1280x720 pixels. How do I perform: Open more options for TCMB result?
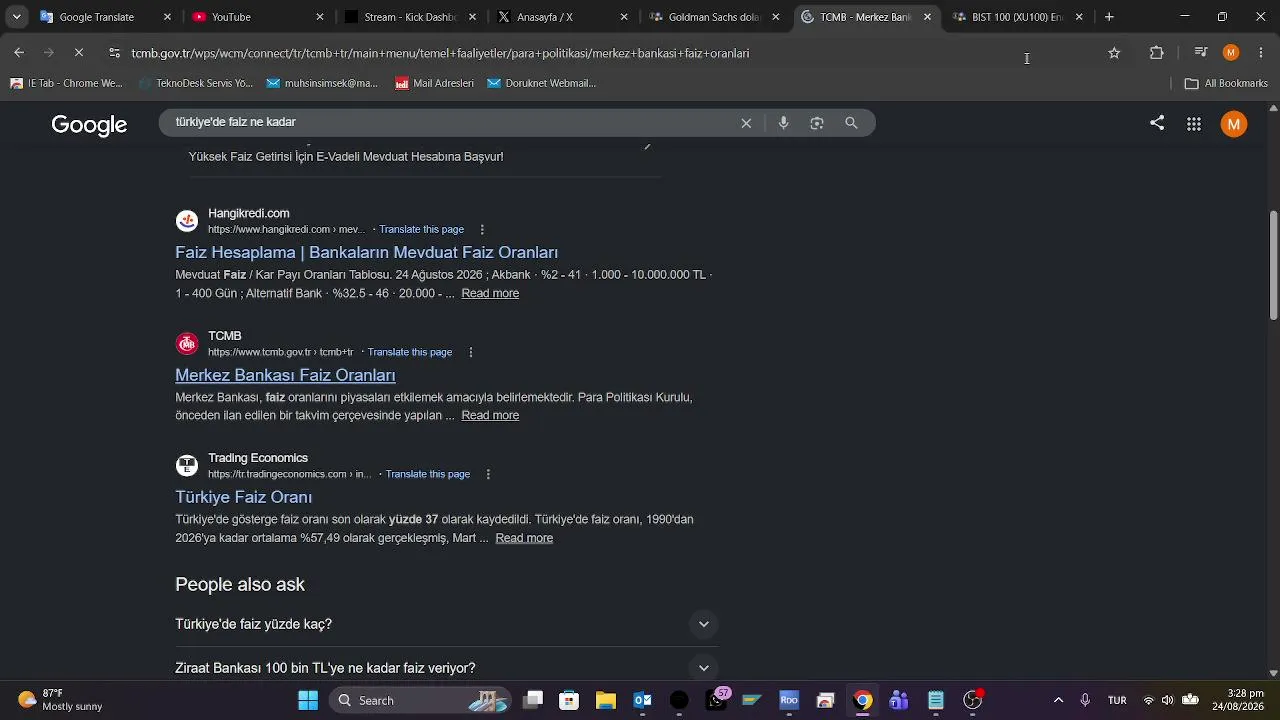pos(471,352)
